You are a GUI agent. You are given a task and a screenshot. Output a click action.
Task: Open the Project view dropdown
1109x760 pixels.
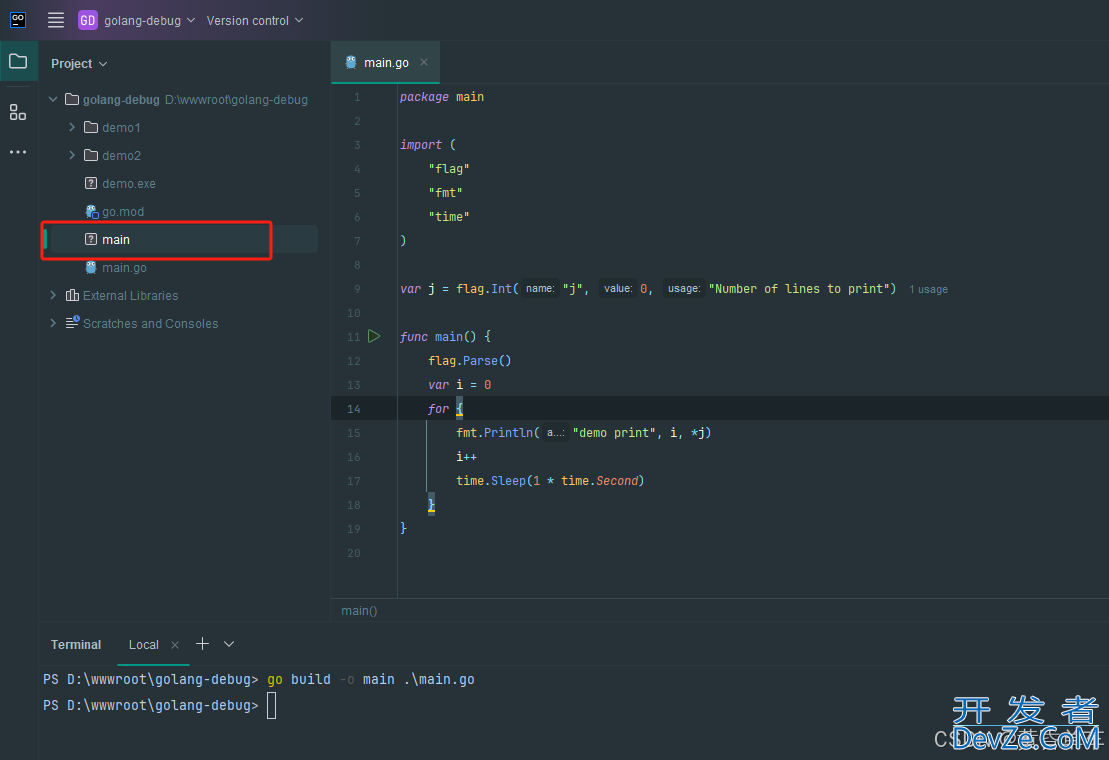coord(79,64)
